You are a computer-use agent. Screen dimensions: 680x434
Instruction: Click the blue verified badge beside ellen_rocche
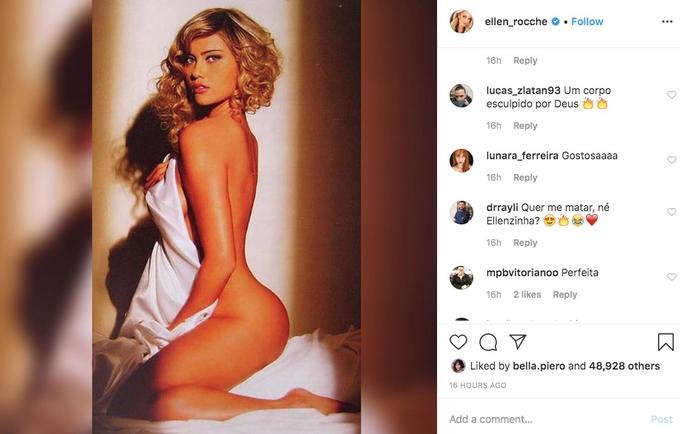(x=556, y=21)
